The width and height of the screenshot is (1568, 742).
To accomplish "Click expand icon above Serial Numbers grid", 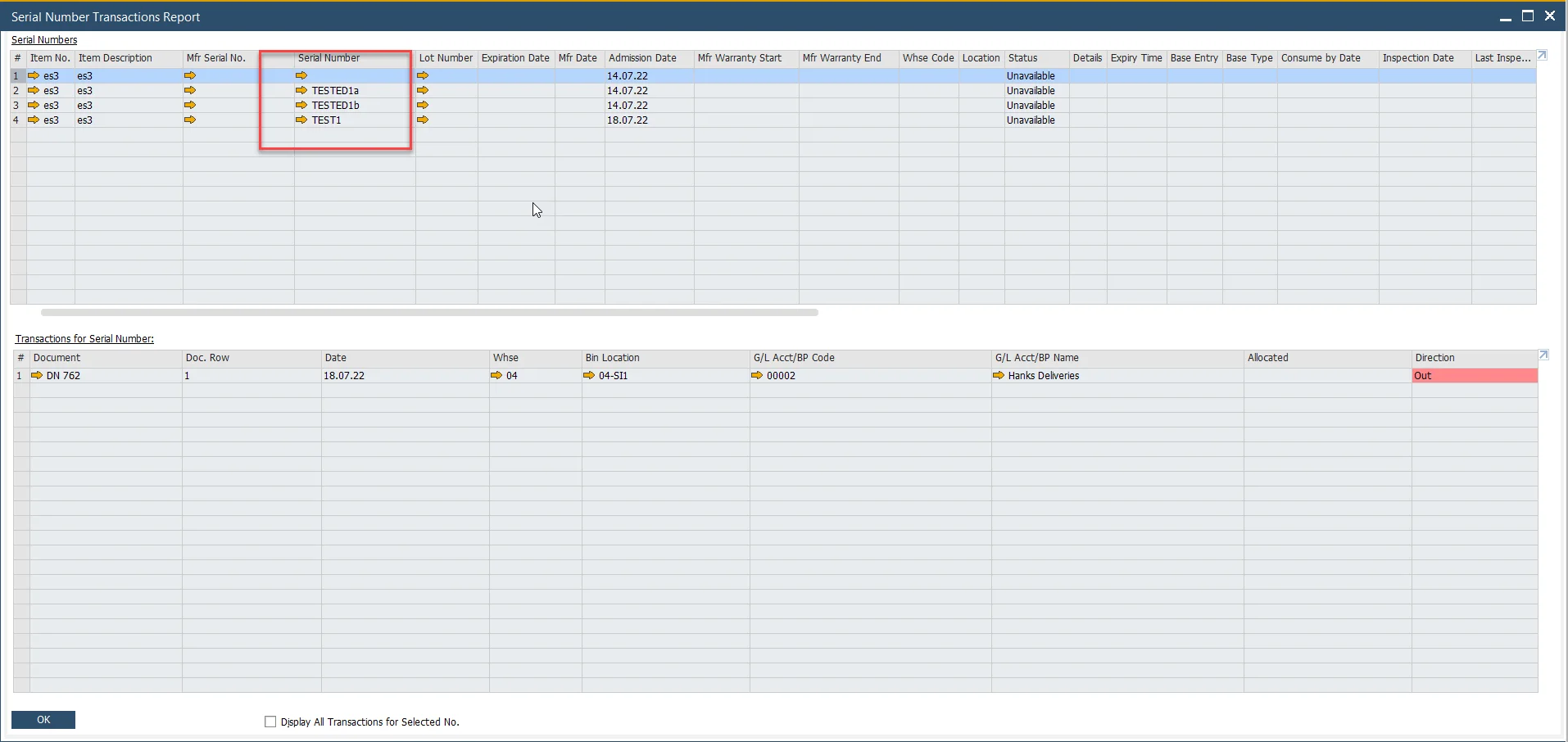I will pyautogui.click(x=1543, y=55).
